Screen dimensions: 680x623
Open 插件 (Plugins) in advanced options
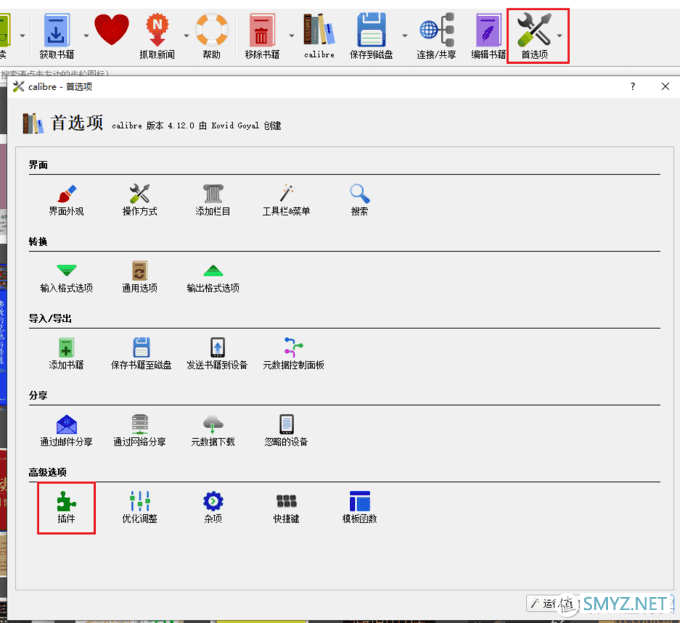[x=66, y=507]
